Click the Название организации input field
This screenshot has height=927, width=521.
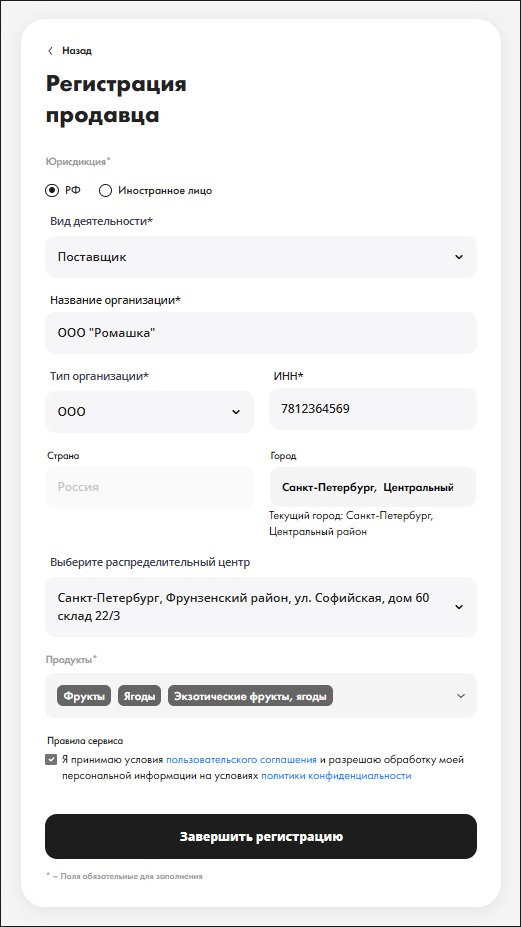pyautogui.click(x=261, y=333)
